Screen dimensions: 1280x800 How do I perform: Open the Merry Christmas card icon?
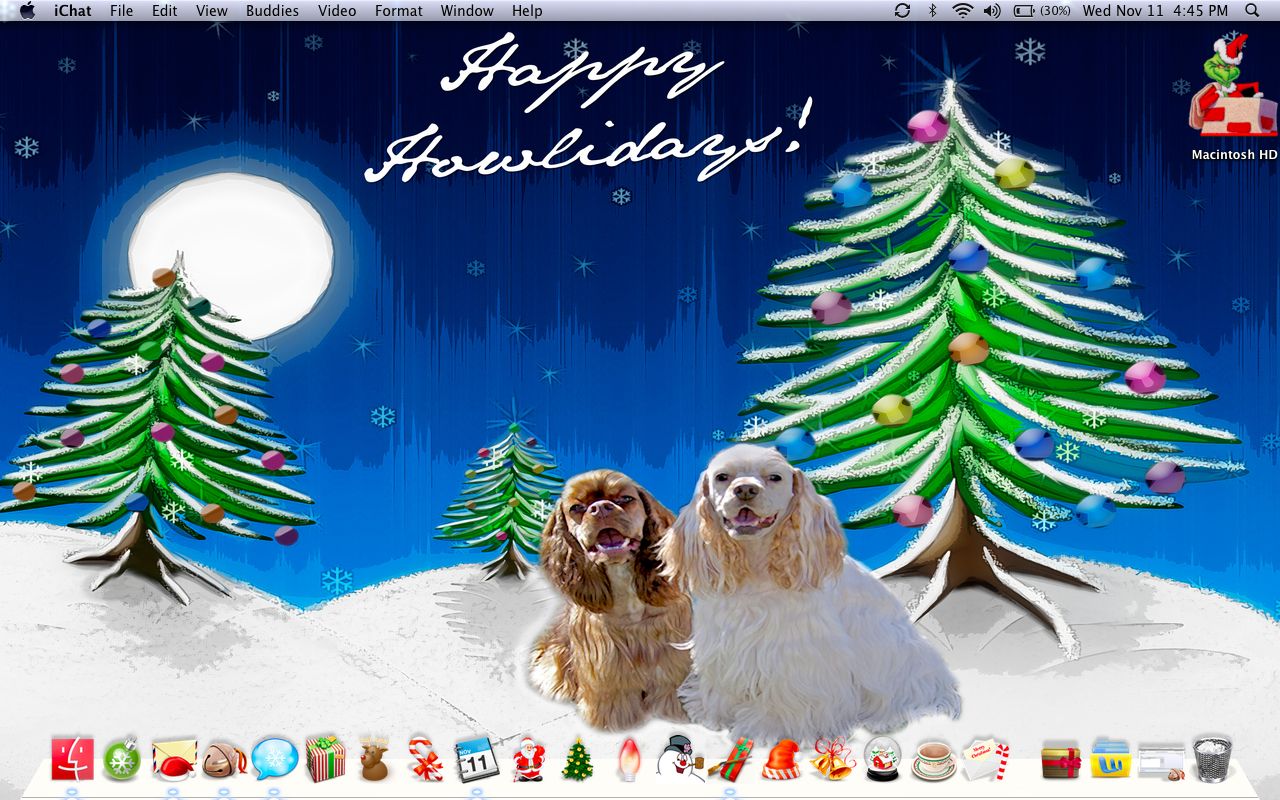point(985,759)
